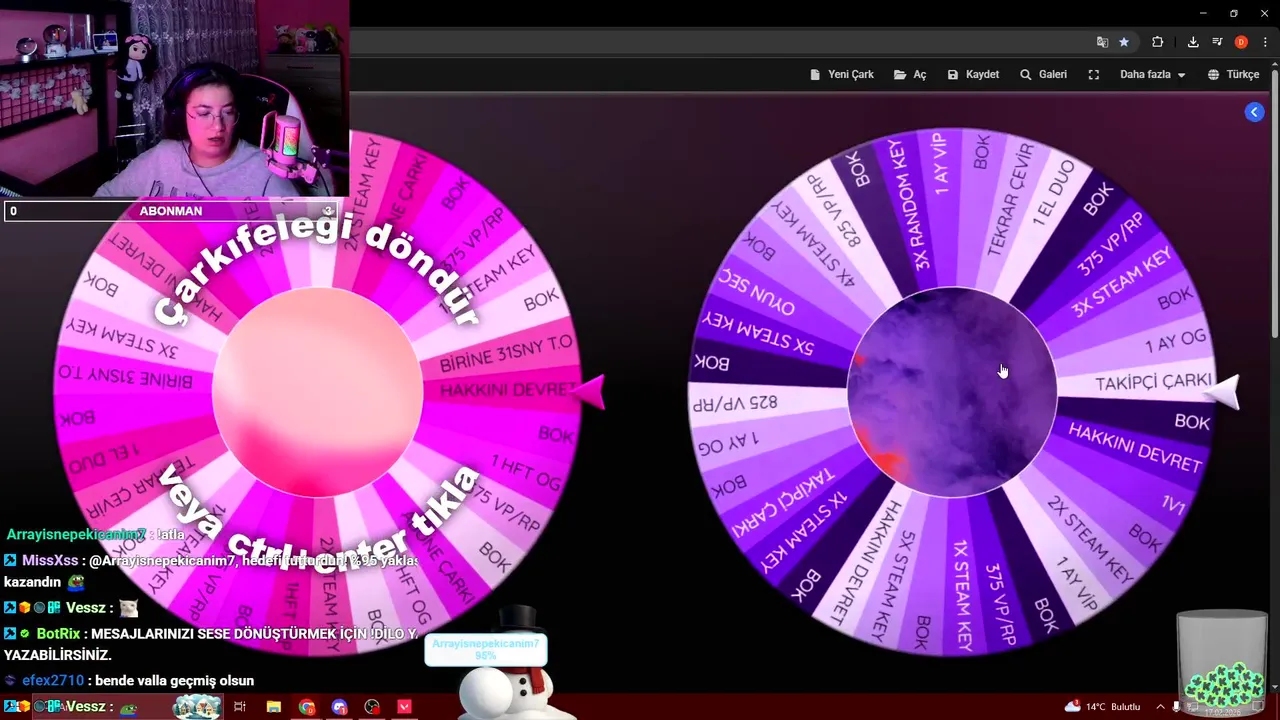Open File Explorer from the taskbar
Viewport: 1280px width, 720px height.
point(273,707)
